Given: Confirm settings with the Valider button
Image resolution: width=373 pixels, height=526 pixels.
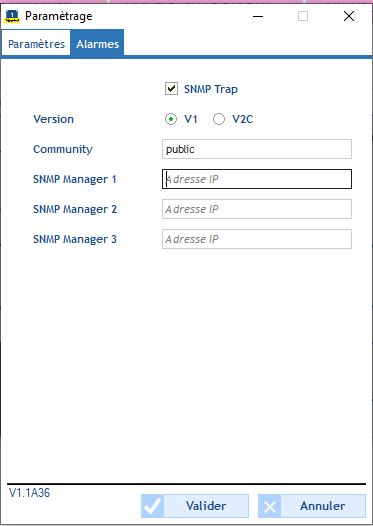Looking at the screenshot, I should [195, 506].
